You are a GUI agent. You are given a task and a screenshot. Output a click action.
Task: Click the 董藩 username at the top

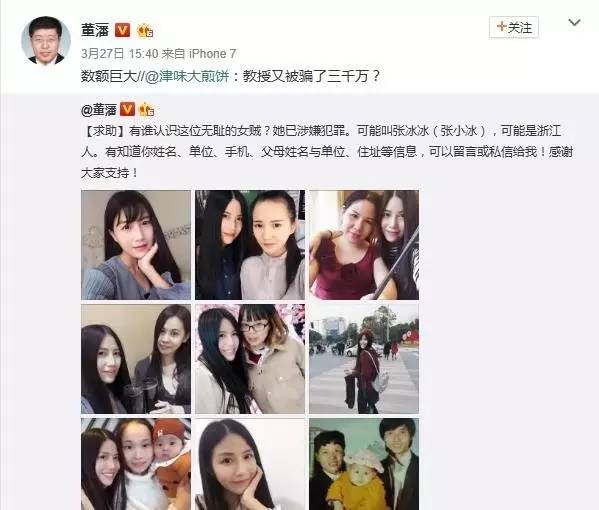coord(95,30)
